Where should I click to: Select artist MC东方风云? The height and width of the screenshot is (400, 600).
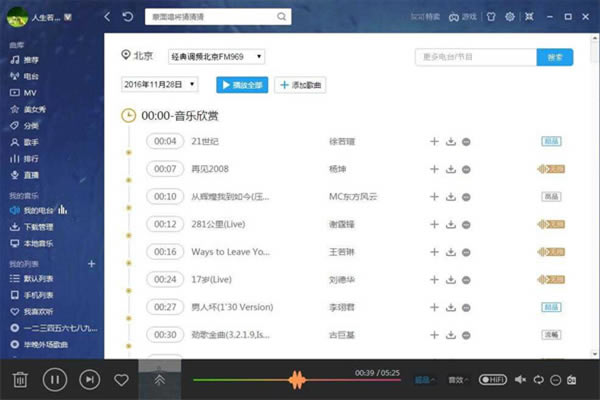pos(353,196)
